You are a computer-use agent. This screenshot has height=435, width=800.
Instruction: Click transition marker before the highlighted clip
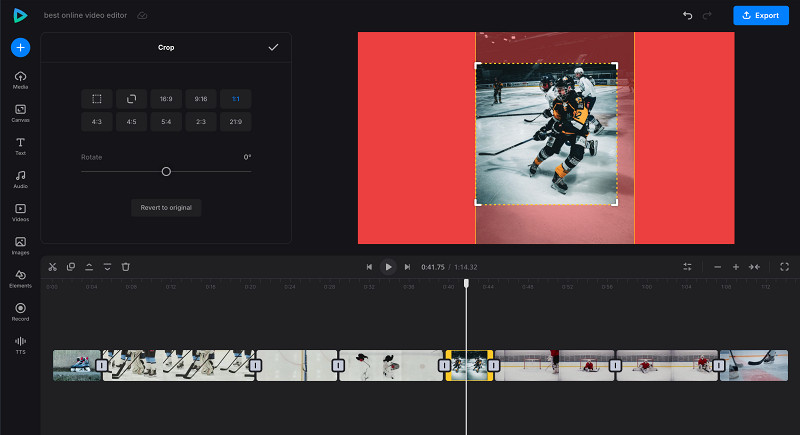coord(444,366)
